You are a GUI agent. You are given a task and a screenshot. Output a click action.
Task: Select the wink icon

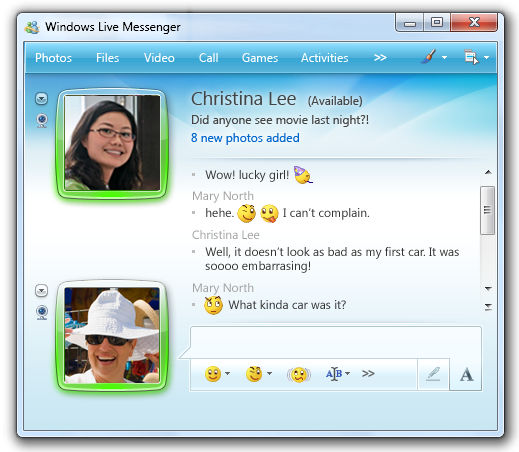(254, 374)
